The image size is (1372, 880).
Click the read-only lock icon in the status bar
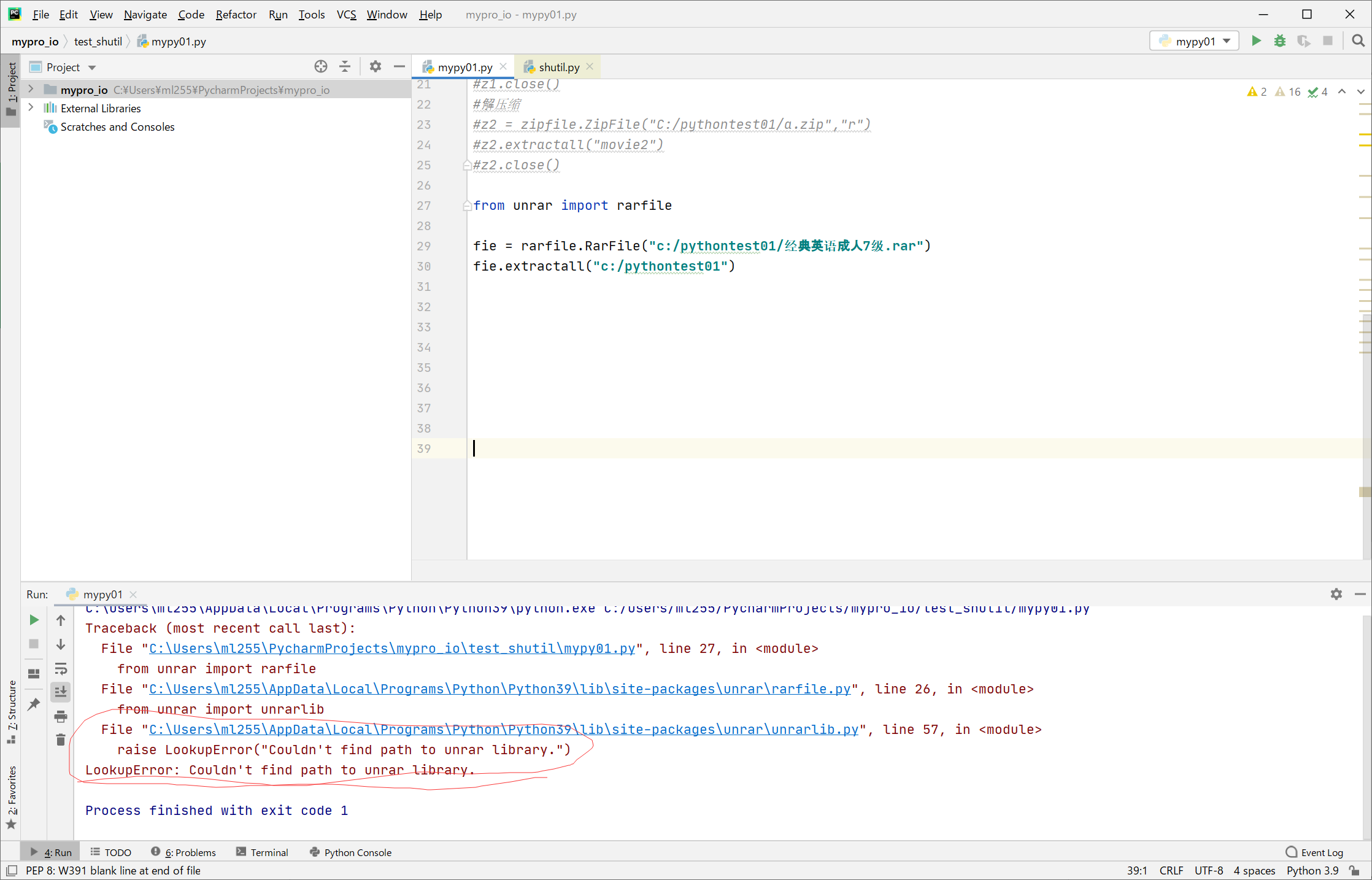pyautogui.click(x=1354, y=870)
